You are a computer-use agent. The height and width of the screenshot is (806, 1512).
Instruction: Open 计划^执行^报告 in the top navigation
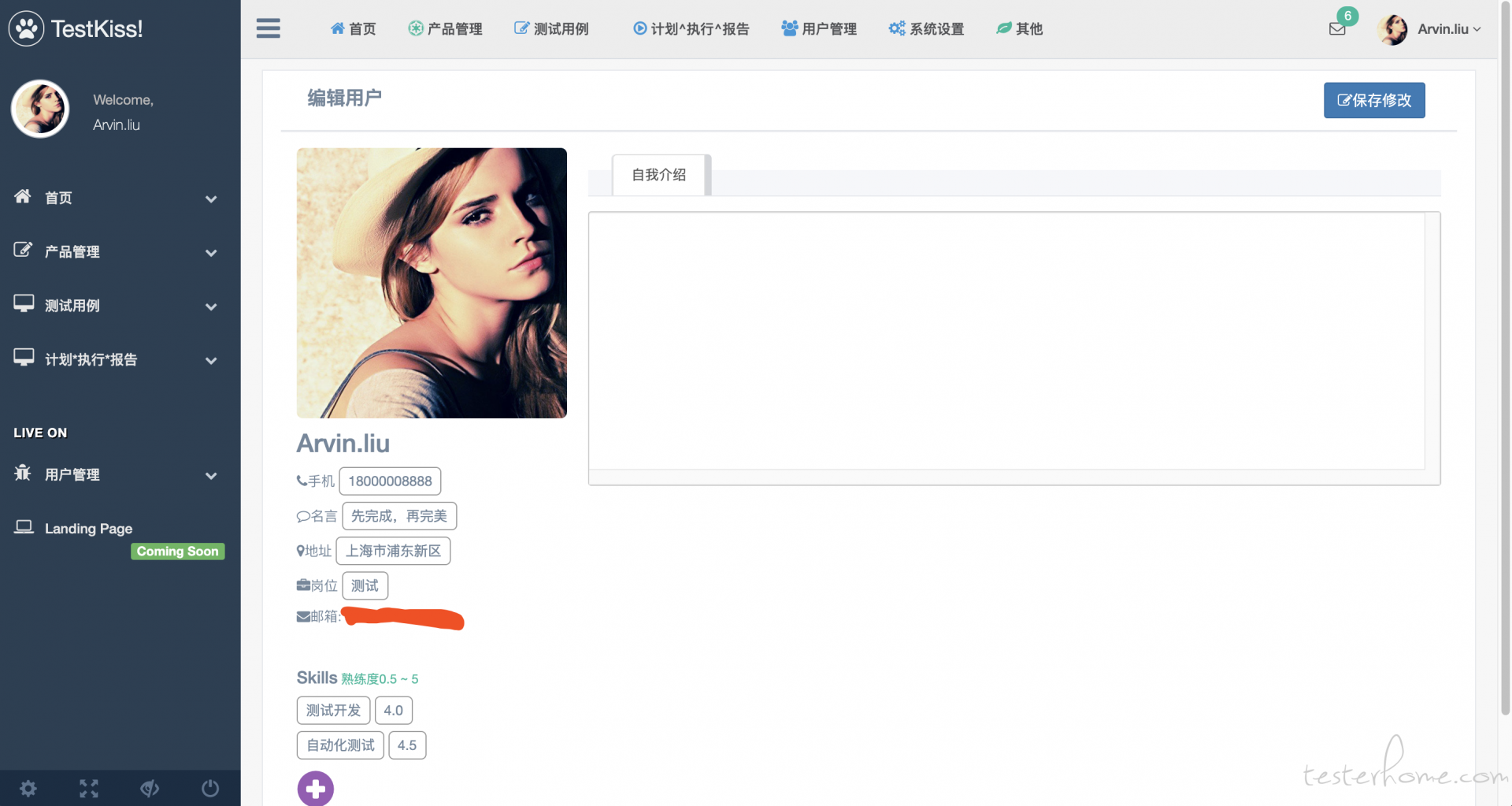click(691, 29)
